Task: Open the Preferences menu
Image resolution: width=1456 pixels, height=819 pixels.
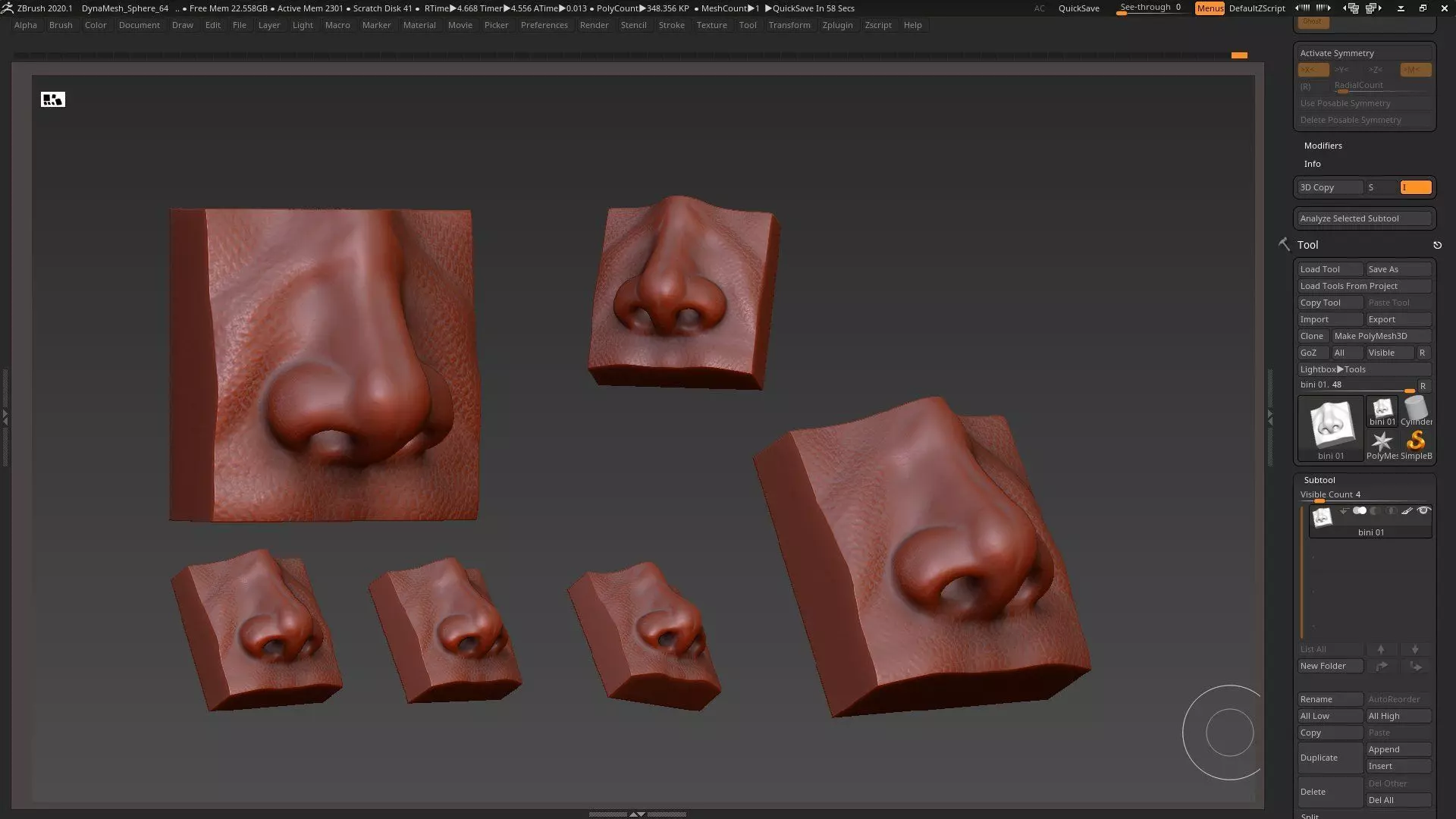Action: tap(544, 25)
